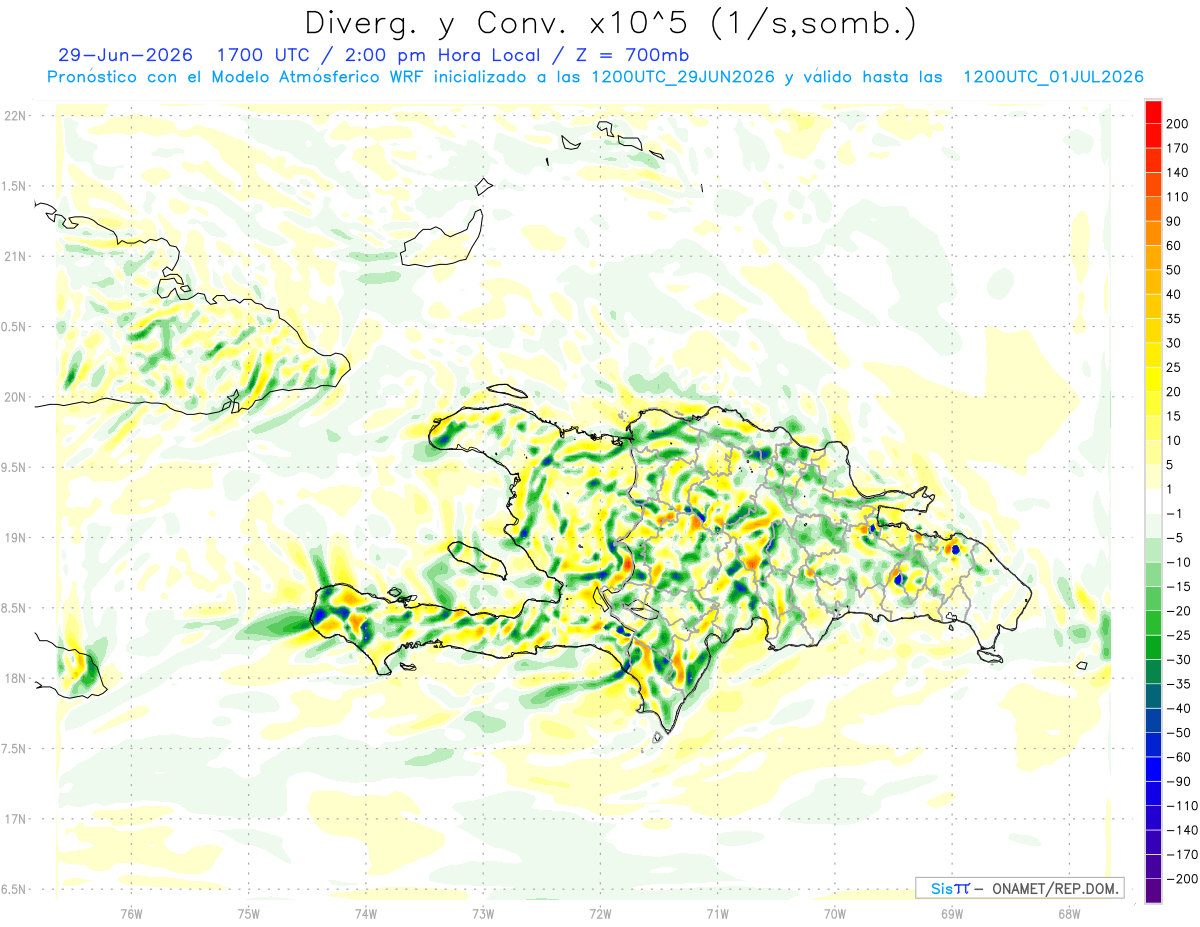The height and width of the screenshot is (927, 1200).
Task: Click the '-5' colorbar value
Action: click(1175, 538)
